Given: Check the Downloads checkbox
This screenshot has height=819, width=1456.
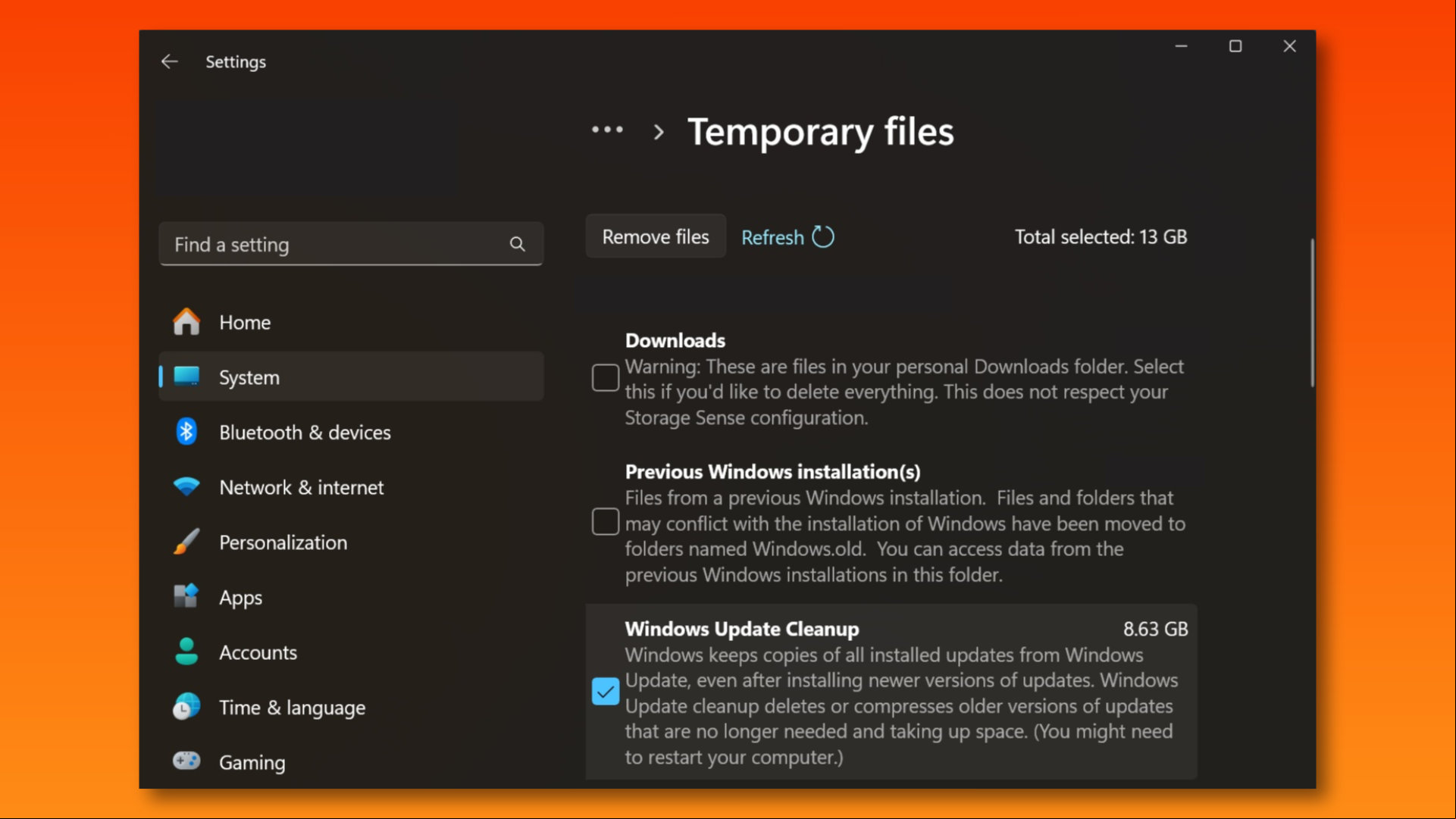Looking at the screenshot, I should click(x=605, y=377).
